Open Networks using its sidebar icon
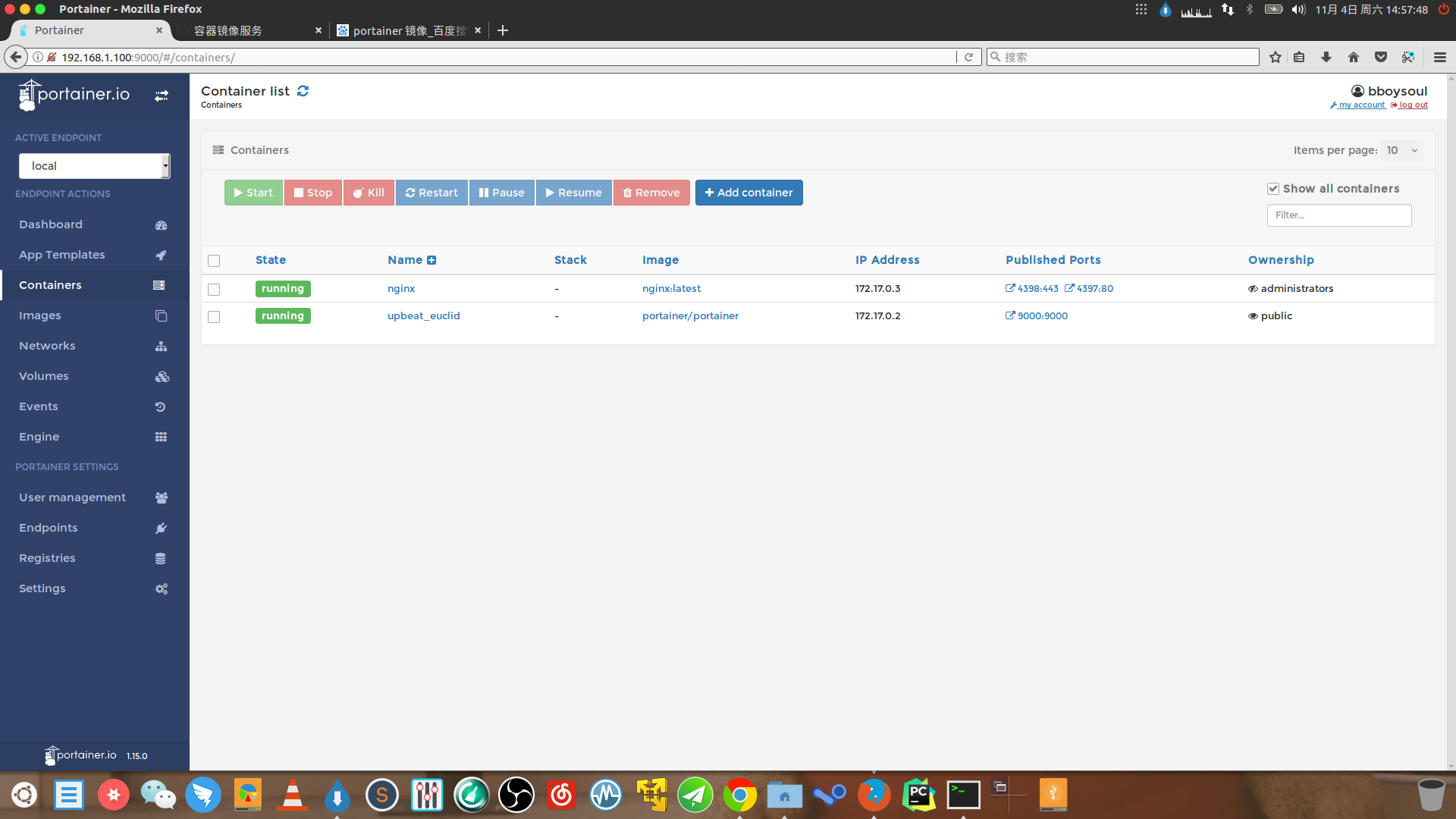Image resolution: width=1456 pixels, height=819 pixels. (x=161, y=346)
